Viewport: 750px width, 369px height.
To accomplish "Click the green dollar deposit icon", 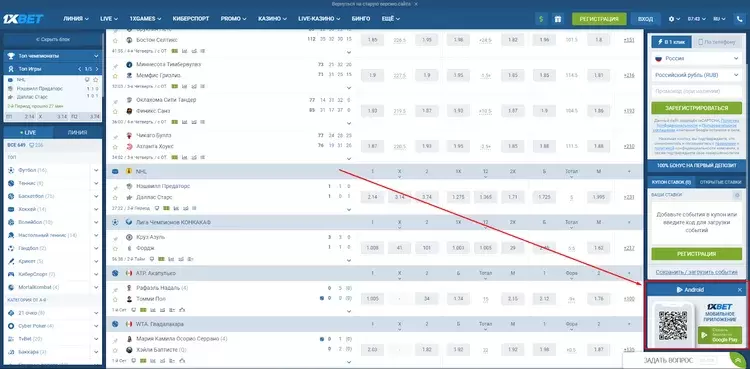I will [x=541, y=19].
